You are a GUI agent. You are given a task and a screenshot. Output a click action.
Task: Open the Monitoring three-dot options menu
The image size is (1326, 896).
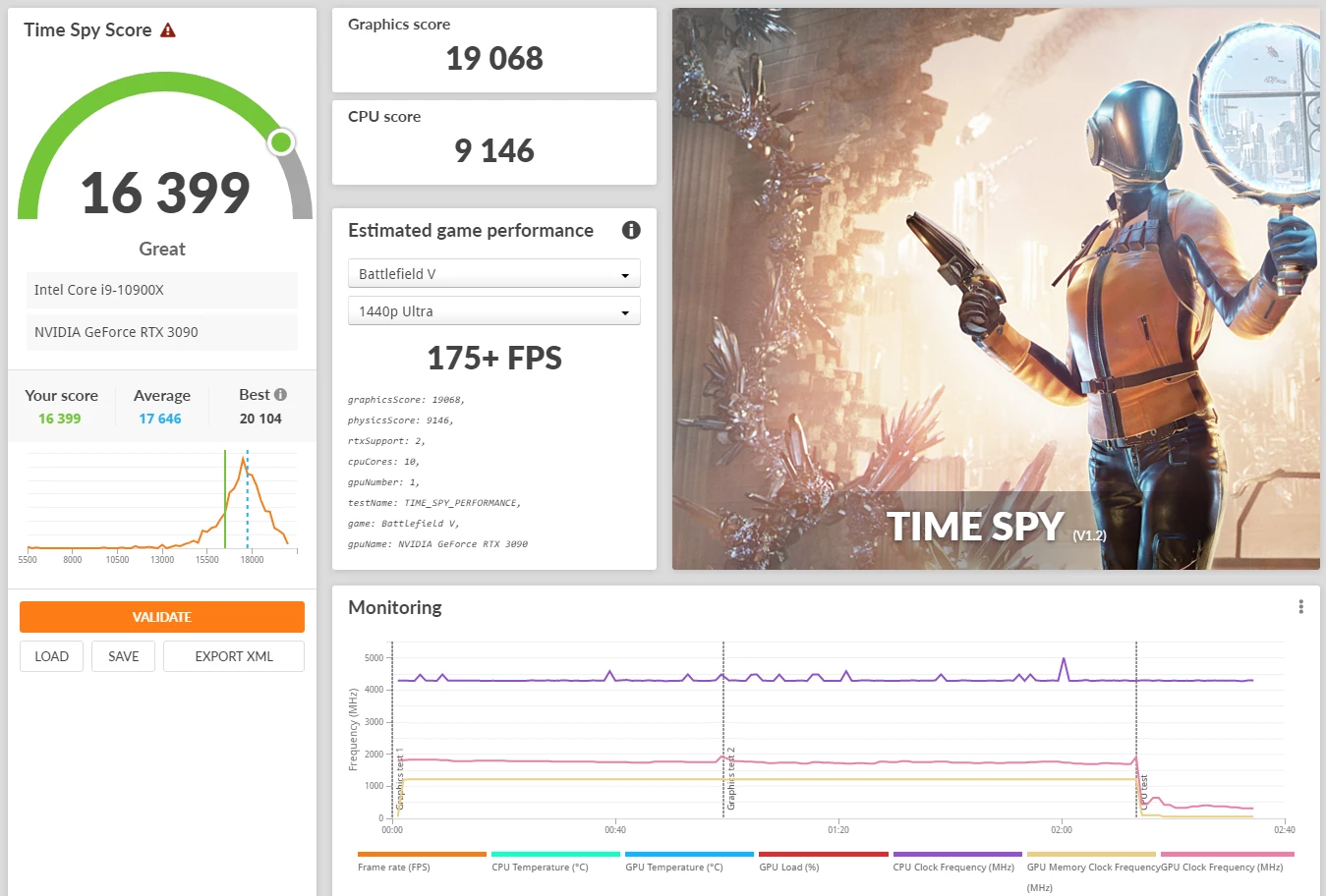coord(1300,607)
